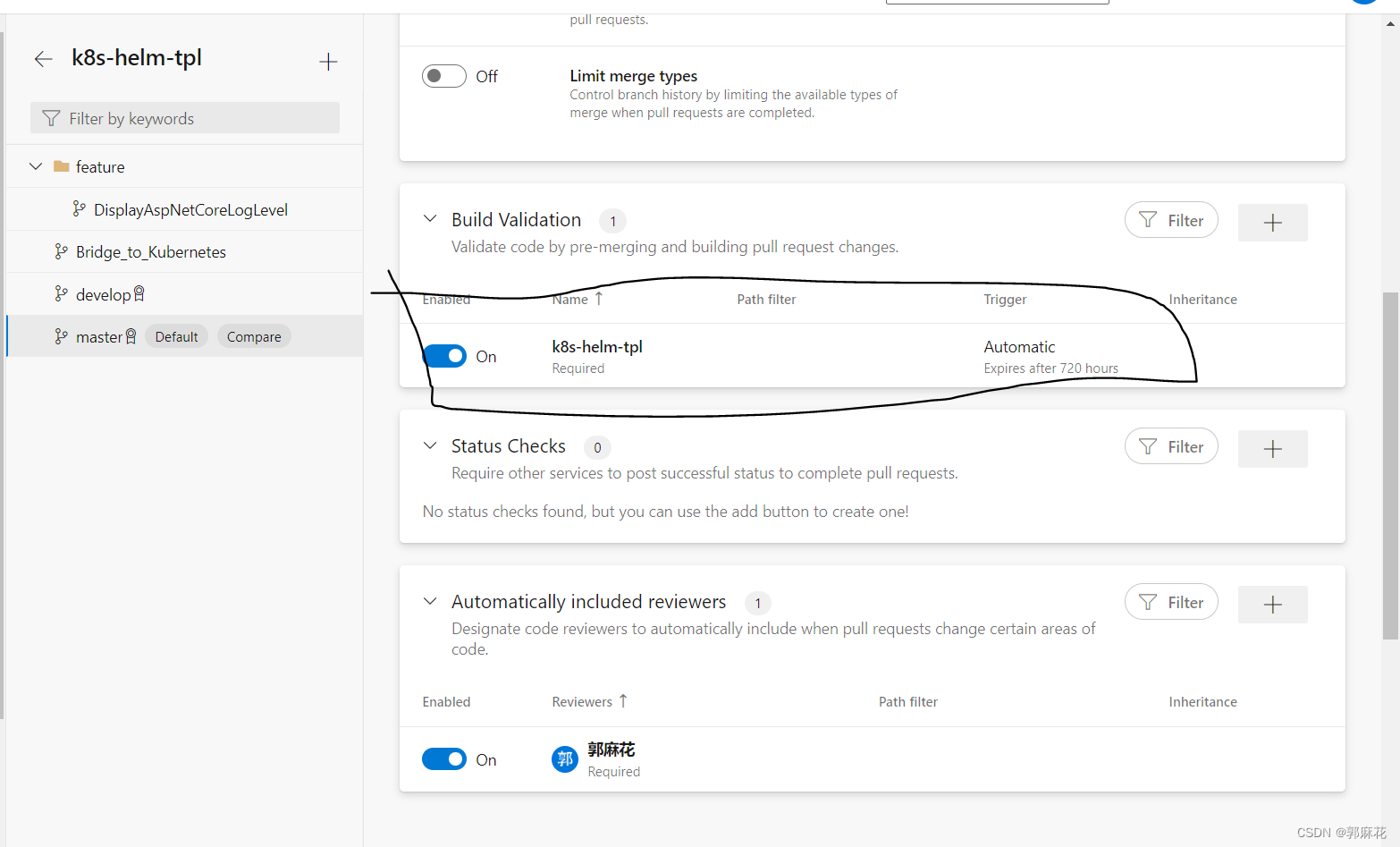
Task: Click the funnel icon in Build Validation Filter
Action: click(x=1148, y=220)
